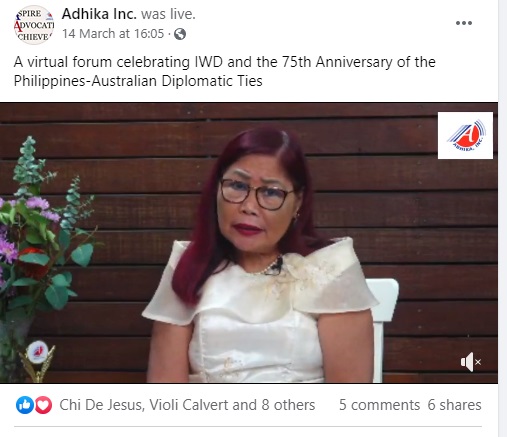
Task: Click the blue Like reaction icon
Action: (25, 405)
